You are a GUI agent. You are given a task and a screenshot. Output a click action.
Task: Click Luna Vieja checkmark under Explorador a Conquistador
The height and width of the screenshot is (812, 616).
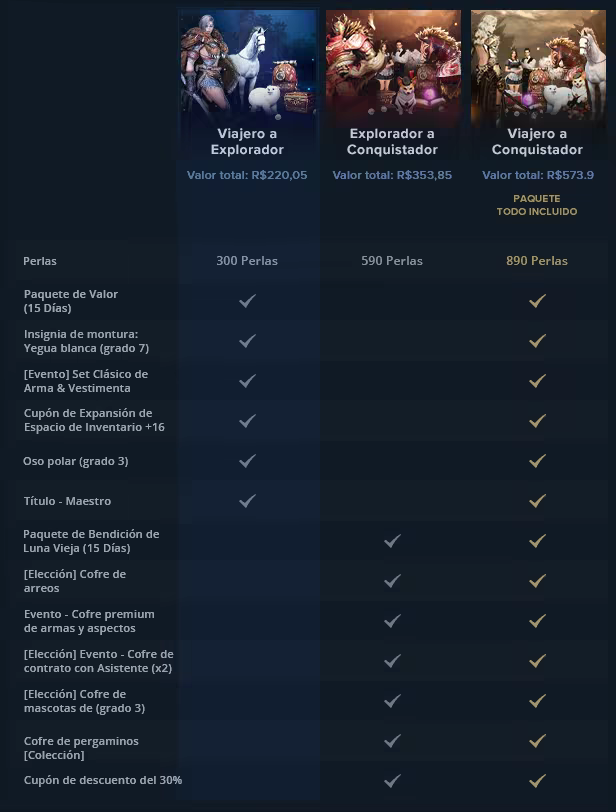(392, 541)
